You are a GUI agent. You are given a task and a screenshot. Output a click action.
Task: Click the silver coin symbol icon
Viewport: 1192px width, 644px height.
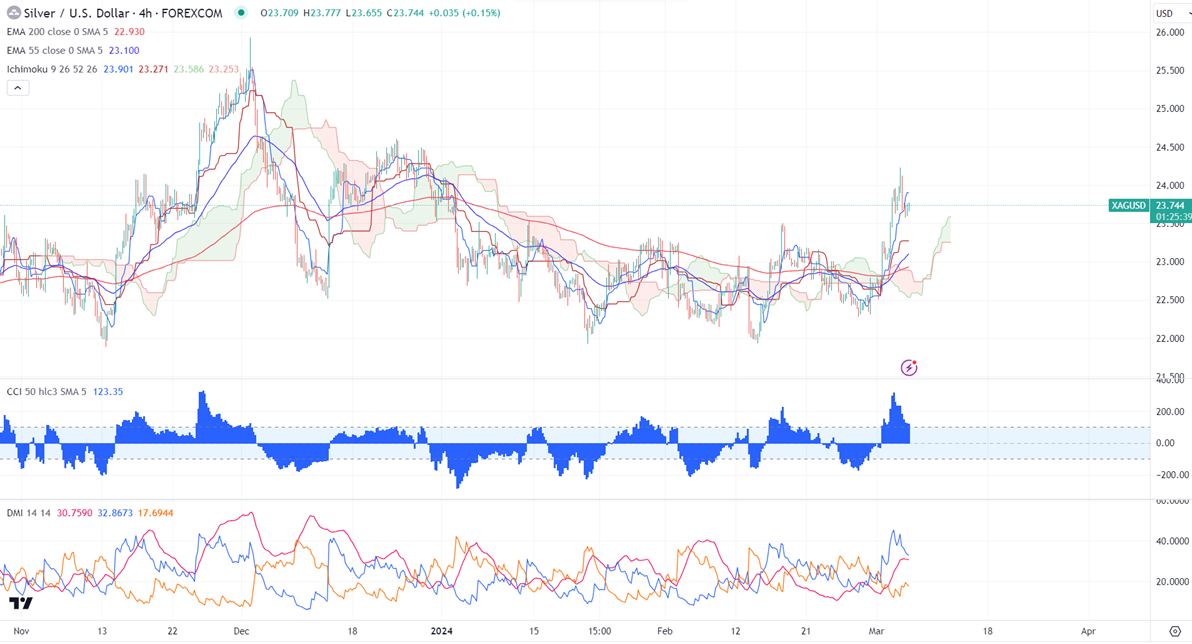(13, 13)
